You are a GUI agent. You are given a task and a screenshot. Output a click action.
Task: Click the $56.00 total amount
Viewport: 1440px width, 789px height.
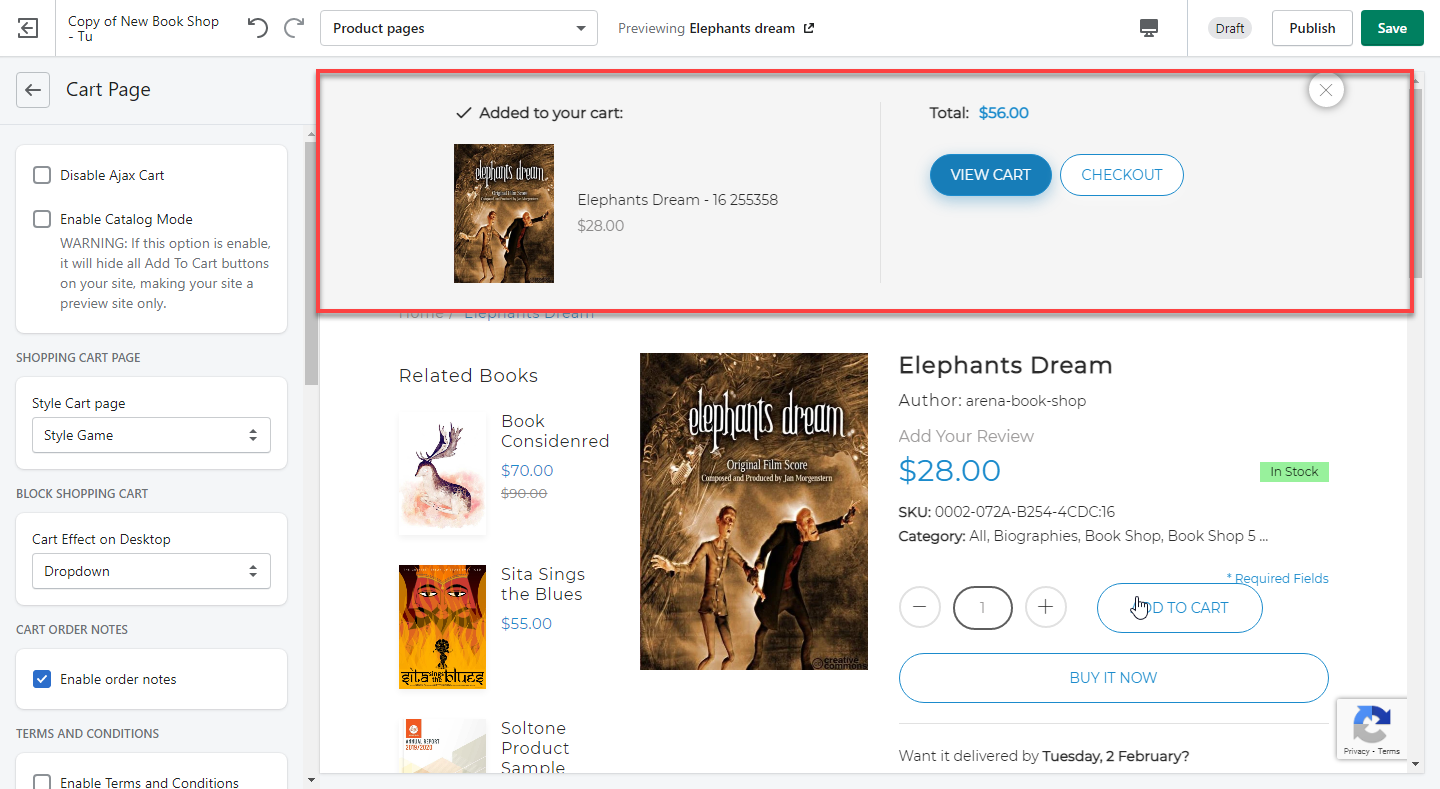click(1003, 113)
